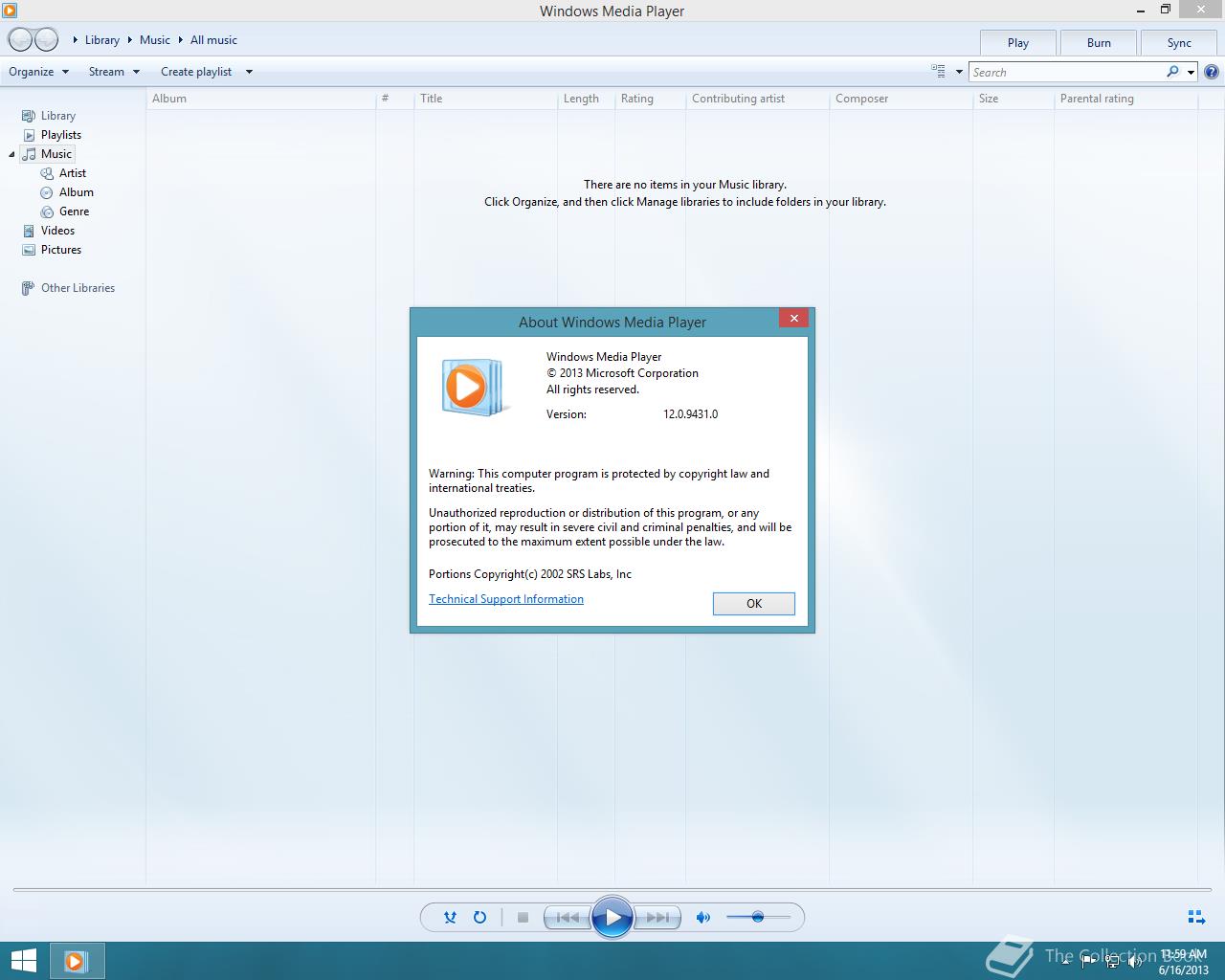Viewport: 1225px width, 980px height.
Task: Open the Windows Start button
Action: point(23,961)
